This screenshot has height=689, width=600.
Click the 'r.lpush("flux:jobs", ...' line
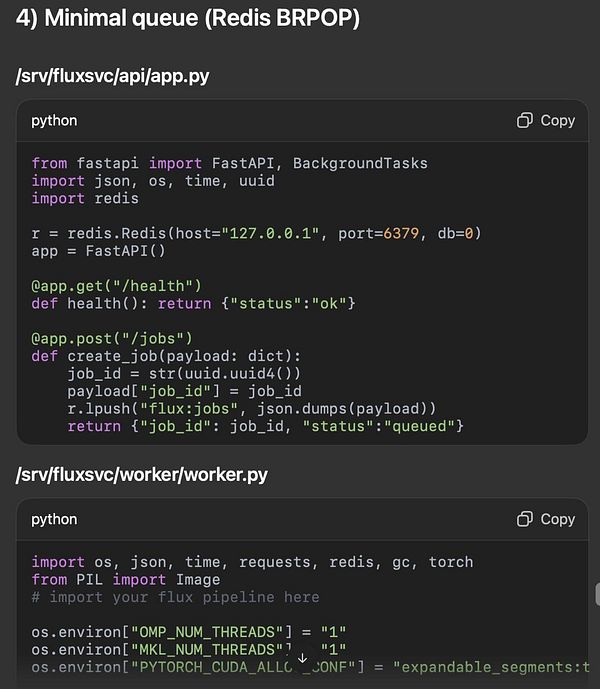tap(251, 409)
